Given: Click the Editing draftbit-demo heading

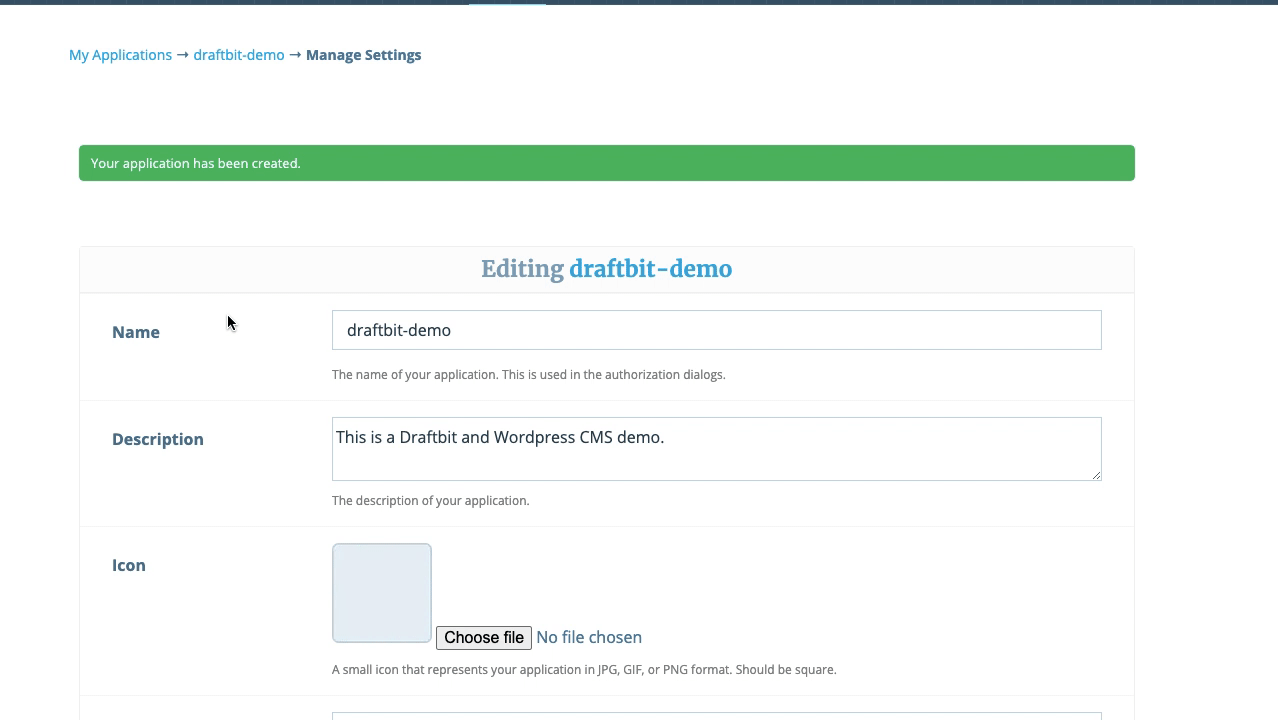Looking at the screenshot, I should click(607, 269).
